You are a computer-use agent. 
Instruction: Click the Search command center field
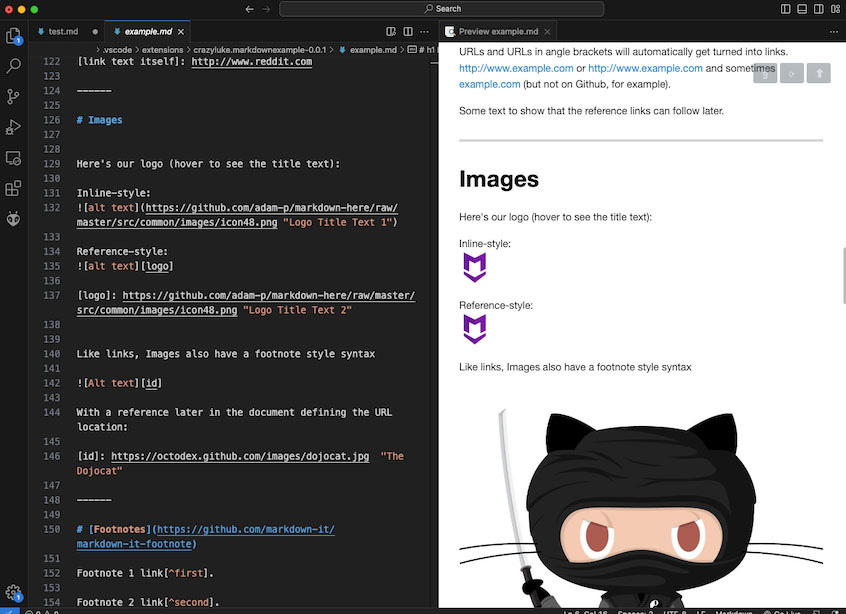pos(441,9)
